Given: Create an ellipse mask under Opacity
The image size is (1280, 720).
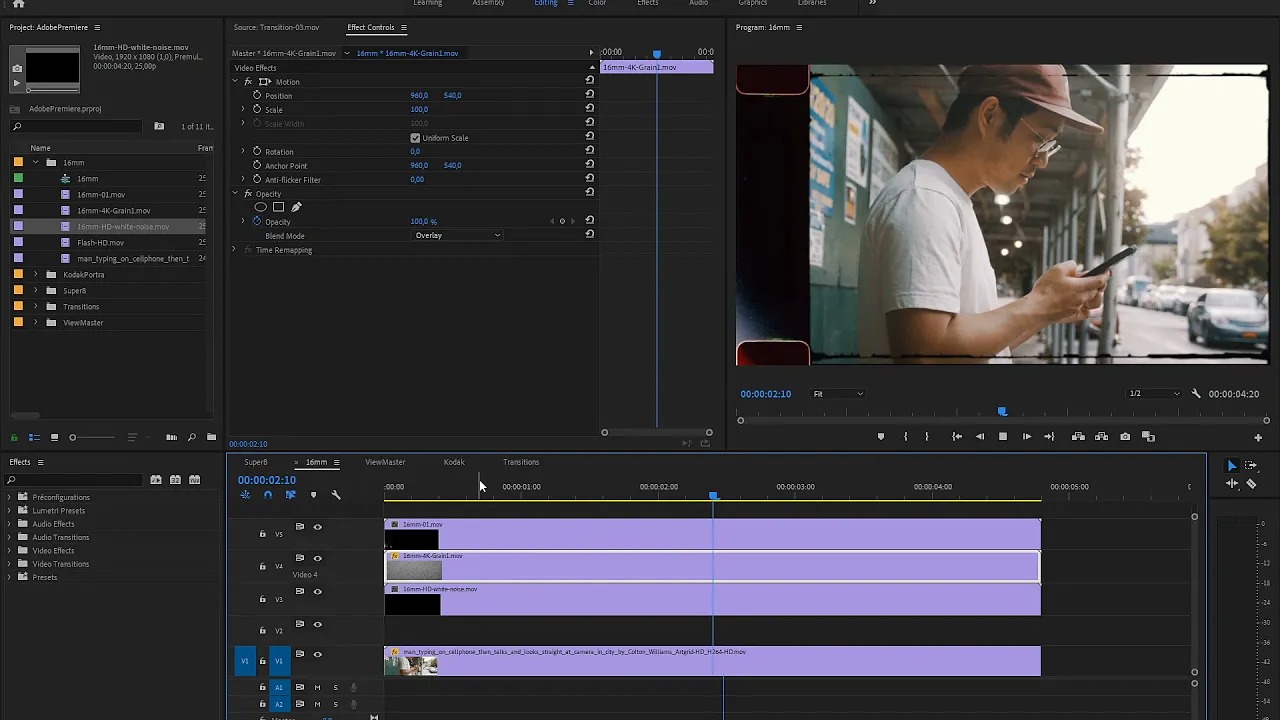Looking at the screenshot, I should [x=261, y=207].
